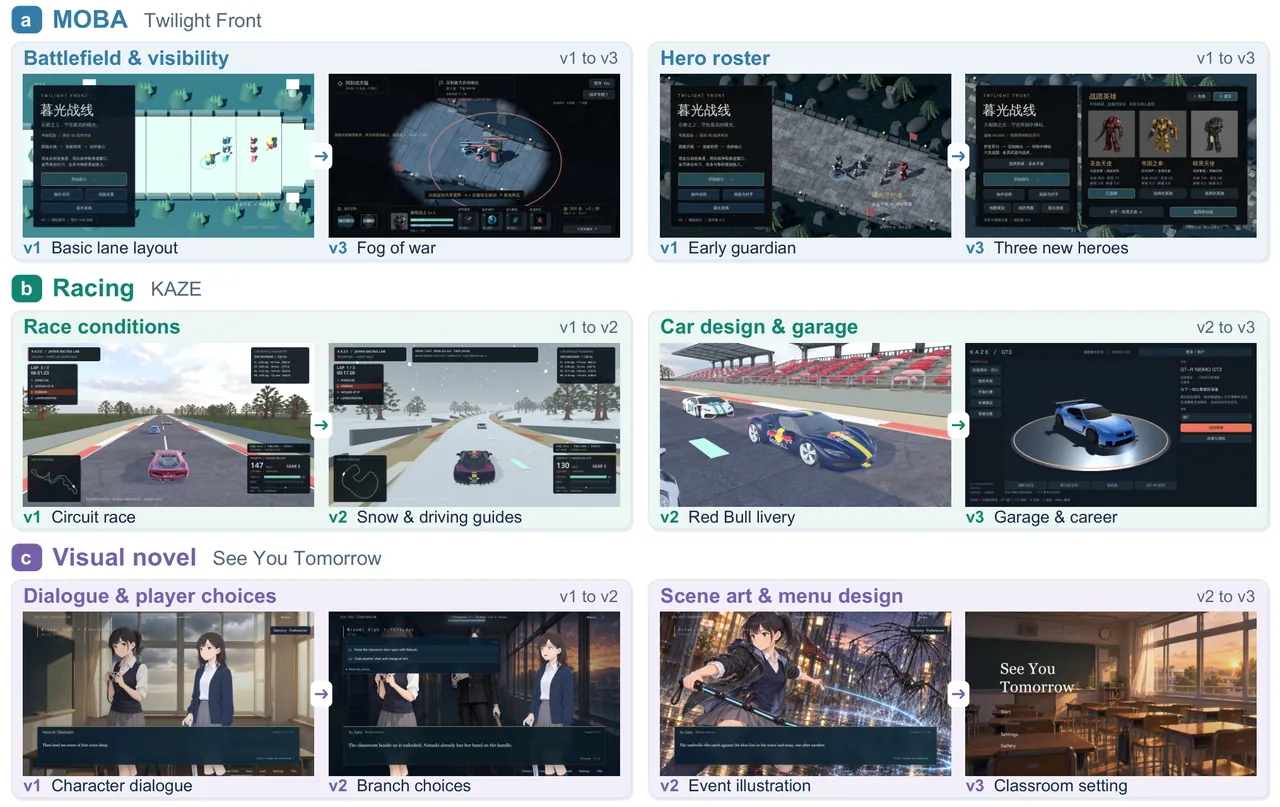Click the teal button under the red hero card
The image size is (1280, 807).
pyautogui.click(x=1111, y=194)
